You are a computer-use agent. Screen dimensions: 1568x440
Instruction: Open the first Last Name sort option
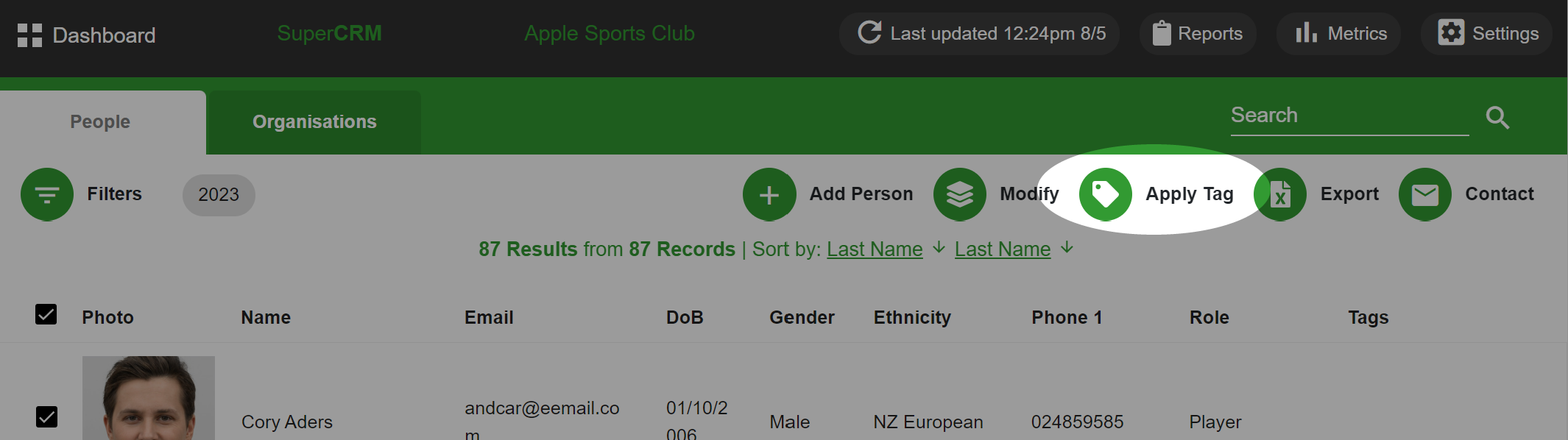coord(875,249)
